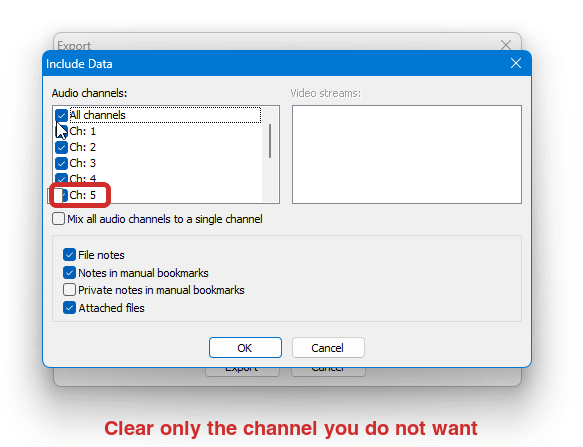Clear the Ch: 3 channel checkbox

(61, 163)
